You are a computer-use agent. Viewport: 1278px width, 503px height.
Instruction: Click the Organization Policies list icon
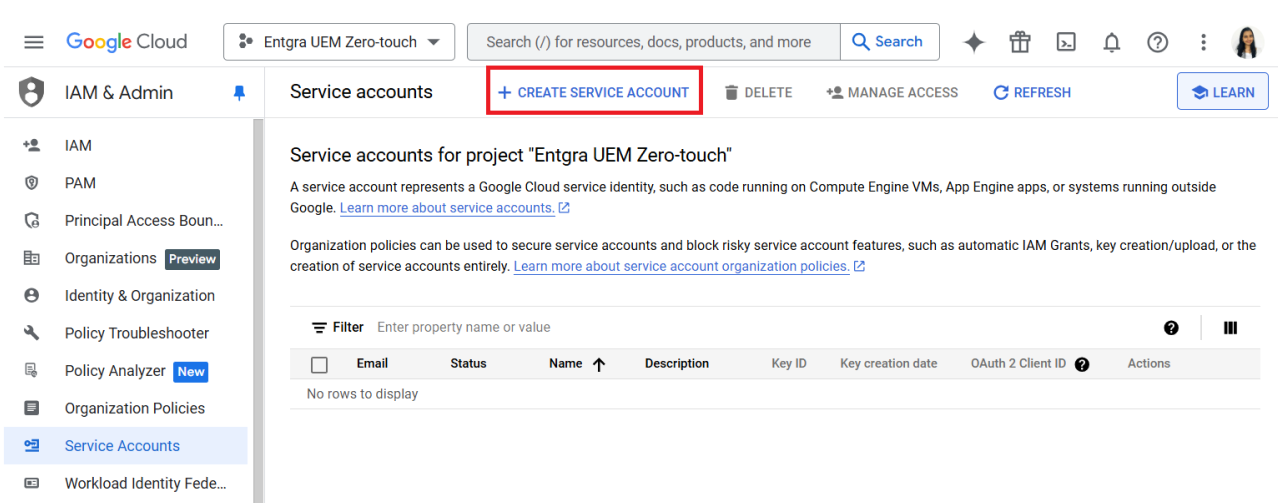31,408
